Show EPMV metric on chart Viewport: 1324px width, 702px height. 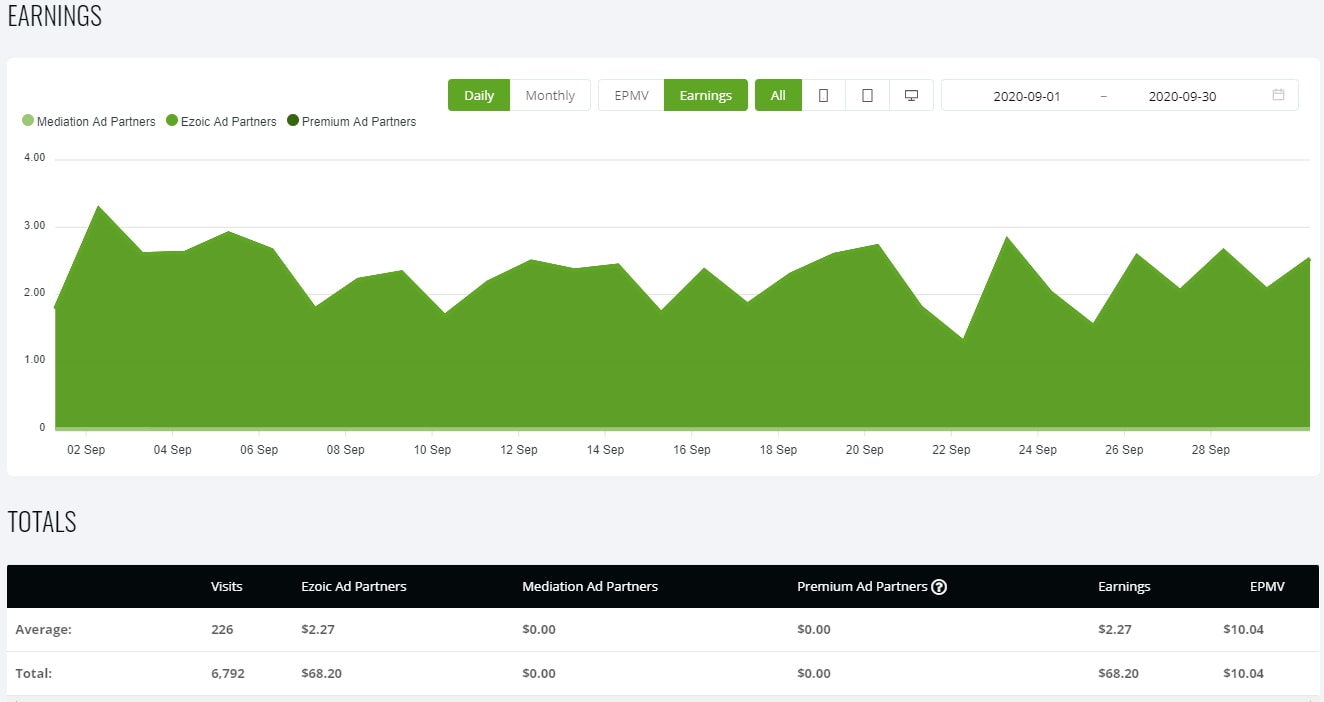pyautogui.click(x=631, y=95)
